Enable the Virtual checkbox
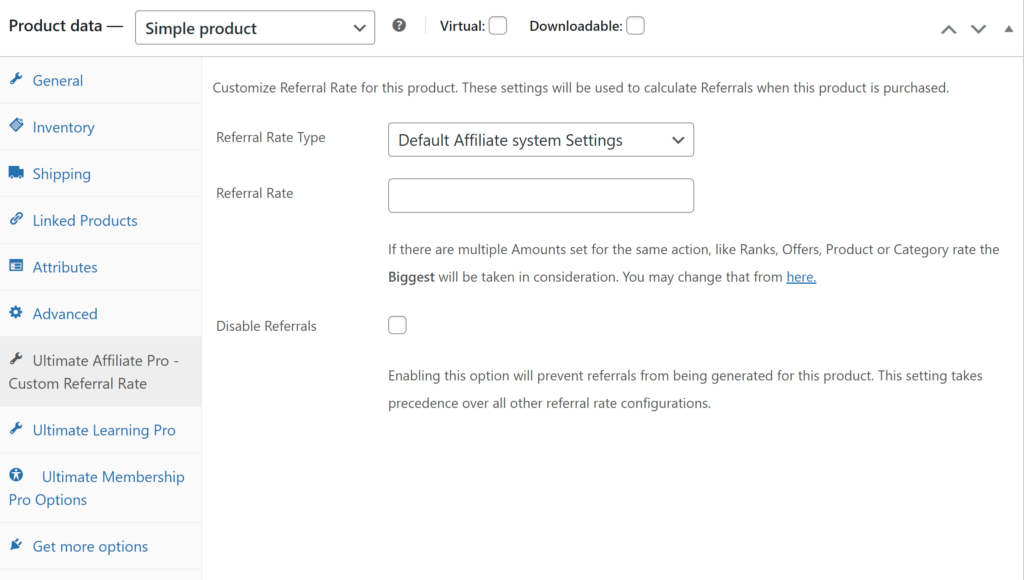Image resolution: width=1024 pixels, height=580 pixels. point(497,26)
